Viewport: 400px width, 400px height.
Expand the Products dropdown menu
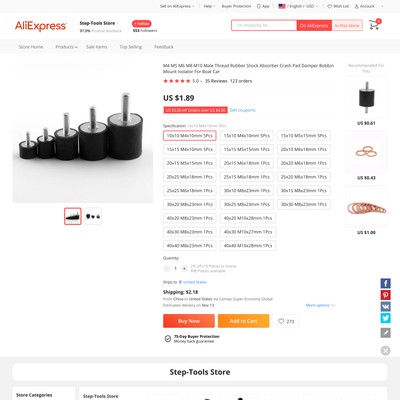(66, 47)
